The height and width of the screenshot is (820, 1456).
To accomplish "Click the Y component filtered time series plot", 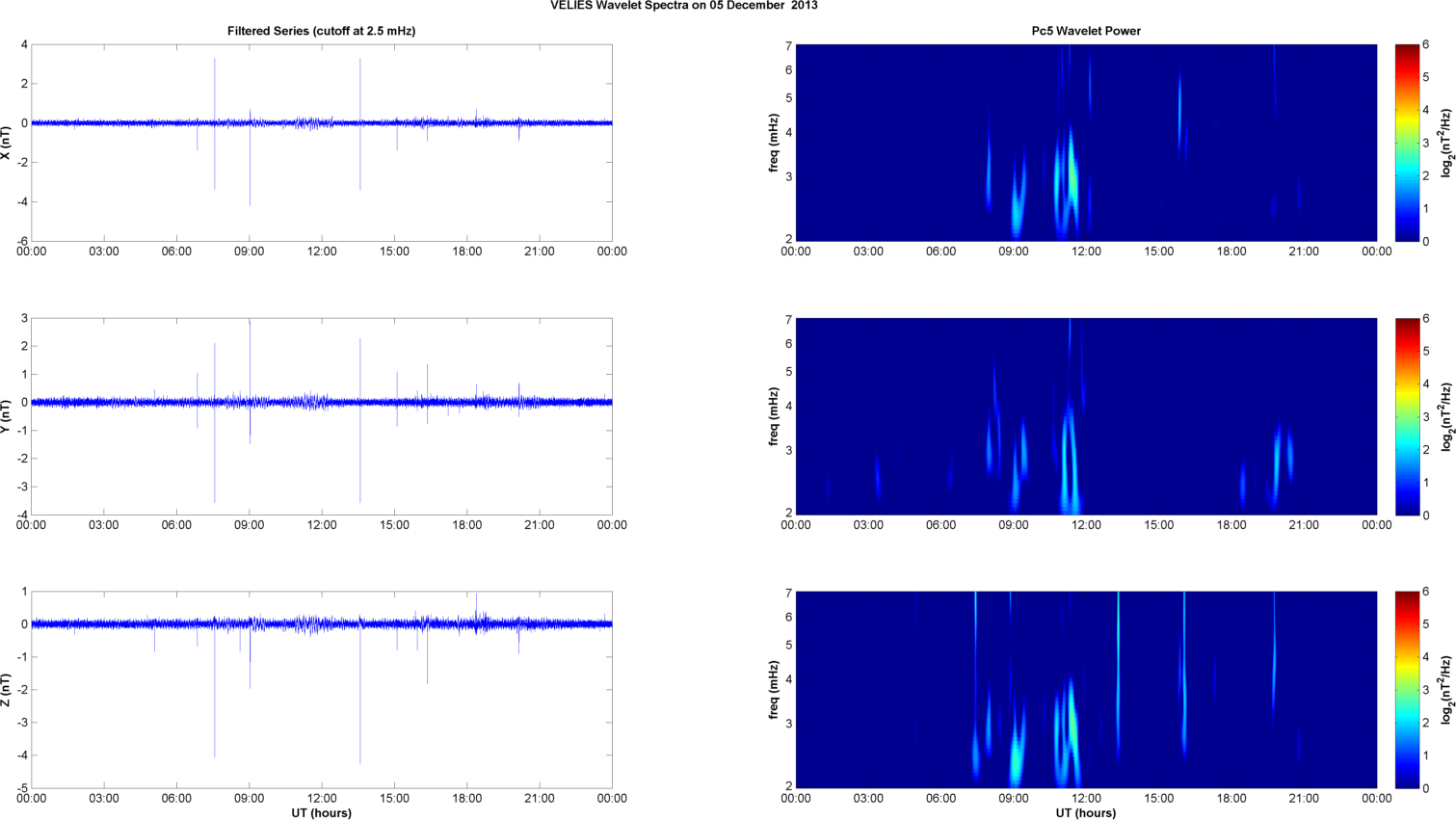I will 321,416.
